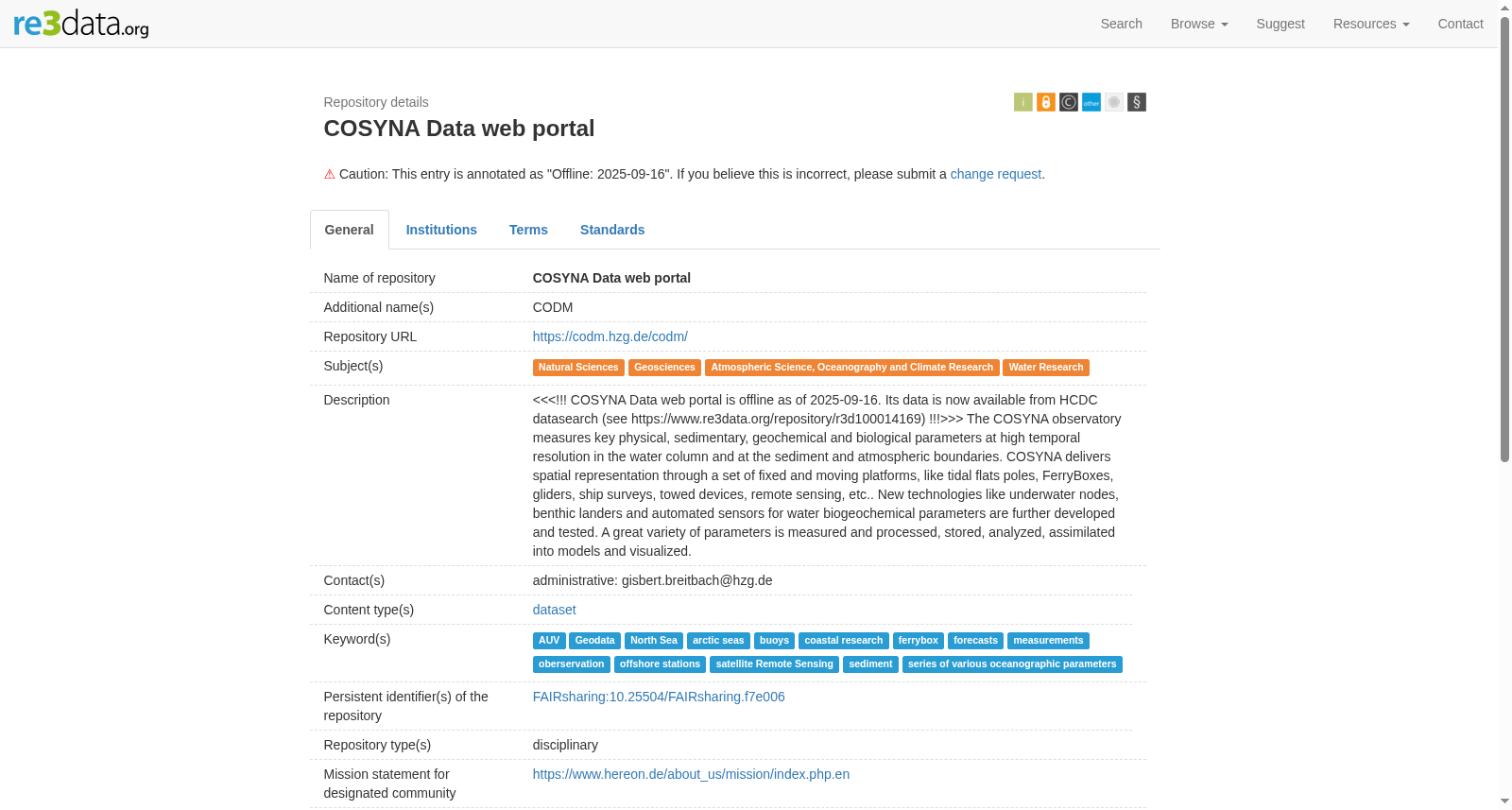Viewport: 1512px width, 810px height.
Task: Click the 'Keyword(s)' row label
Action: point(356,639)
